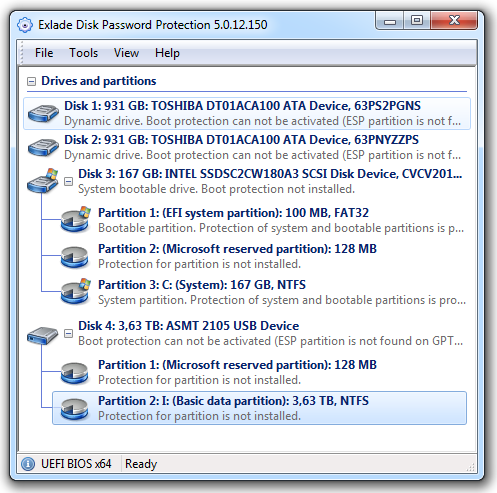Click 'Bootable partition. Protection of system' text

(281, 228)
